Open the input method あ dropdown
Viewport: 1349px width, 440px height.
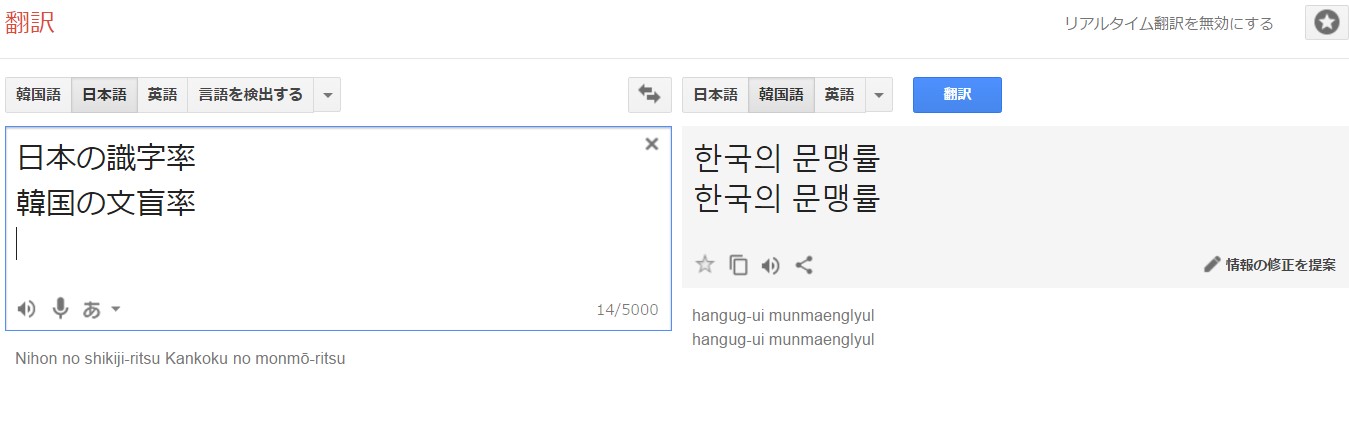tap(102, 309)
